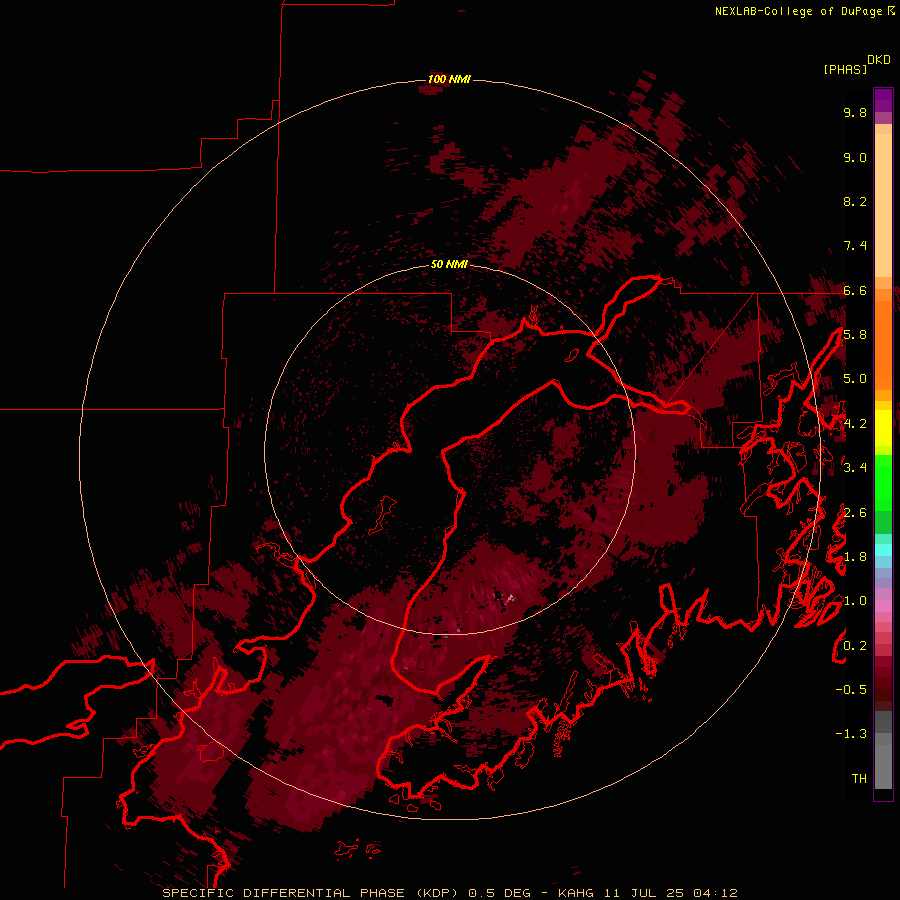Click the 9.0 value on the color scale
The image size is (900, 900).
(855, 157)
